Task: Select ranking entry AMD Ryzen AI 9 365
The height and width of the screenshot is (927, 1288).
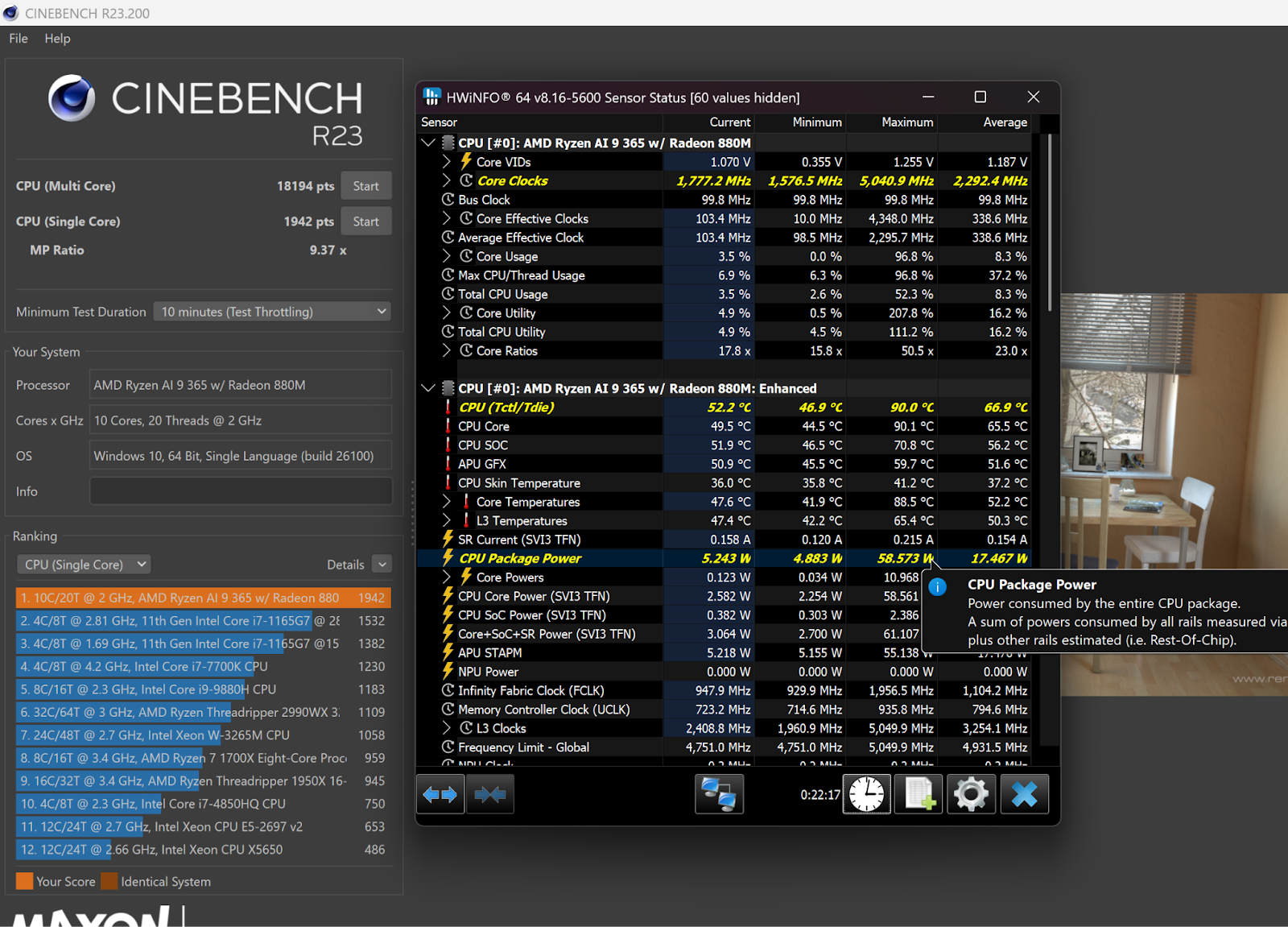Action: point(203,598)
